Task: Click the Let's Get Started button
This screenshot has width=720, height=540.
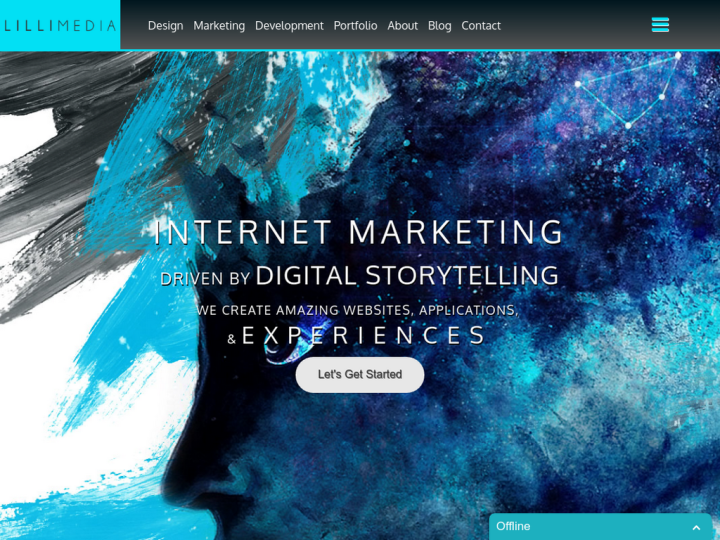Action: (360, 375)
